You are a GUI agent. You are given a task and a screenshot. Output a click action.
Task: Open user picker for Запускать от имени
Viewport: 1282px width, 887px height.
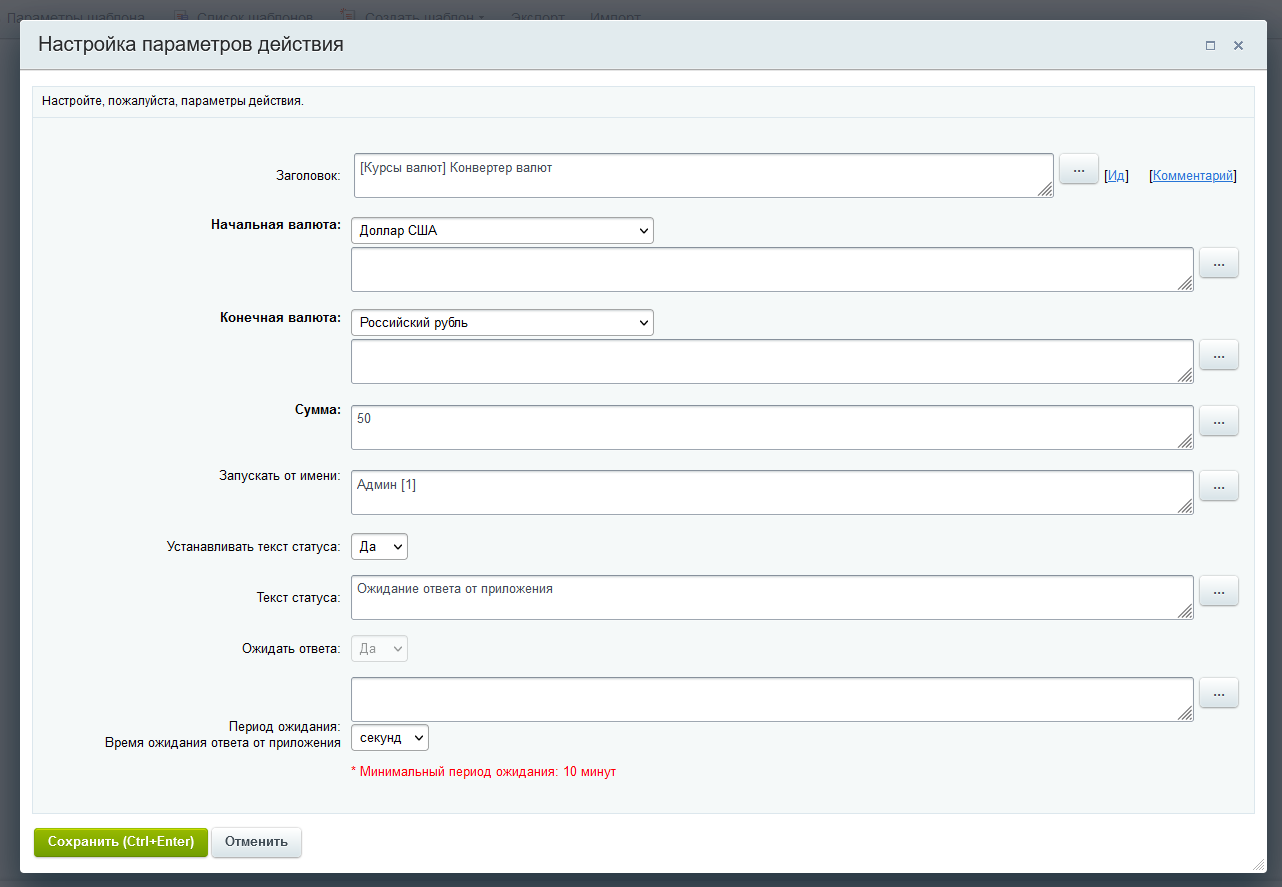tap(1218, 486)
